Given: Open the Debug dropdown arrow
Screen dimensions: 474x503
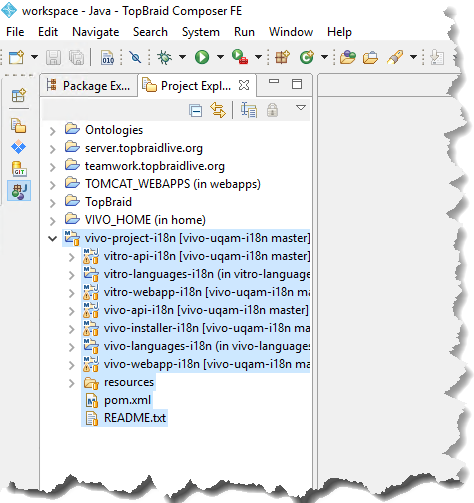Looking at the screenshot, I should pos(182,57).
